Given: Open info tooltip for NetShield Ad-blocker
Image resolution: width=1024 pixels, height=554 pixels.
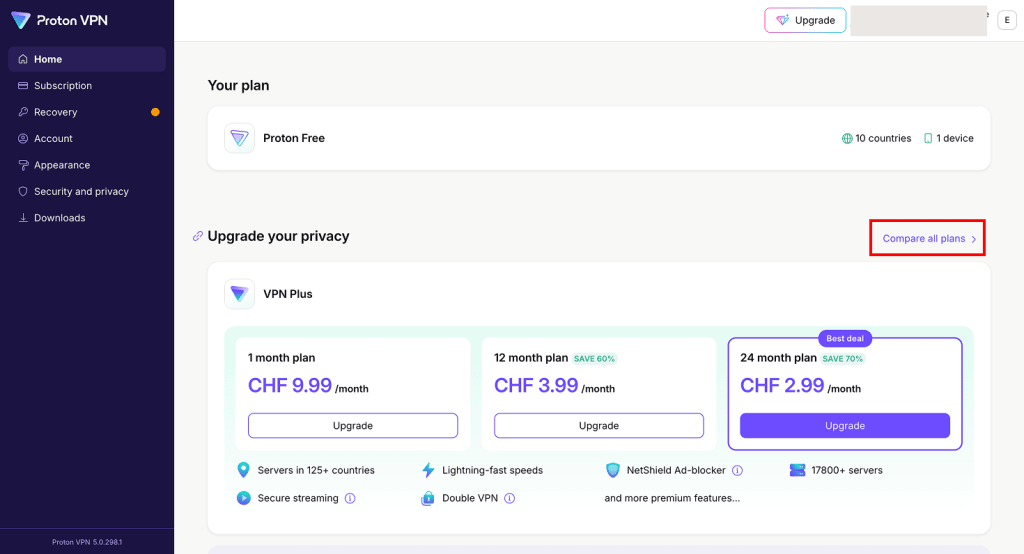Looking at the screenshot, I should [737, 470].
